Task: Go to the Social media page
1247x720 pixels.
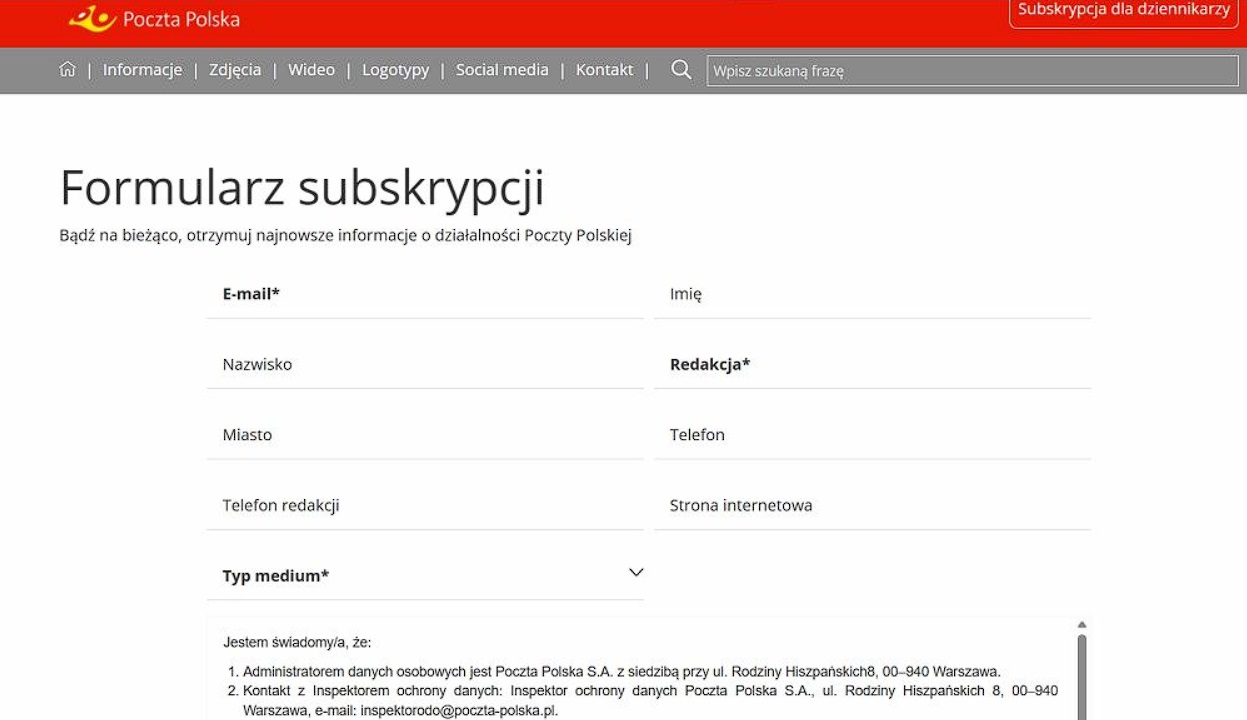Action: (x=502, y=70)
